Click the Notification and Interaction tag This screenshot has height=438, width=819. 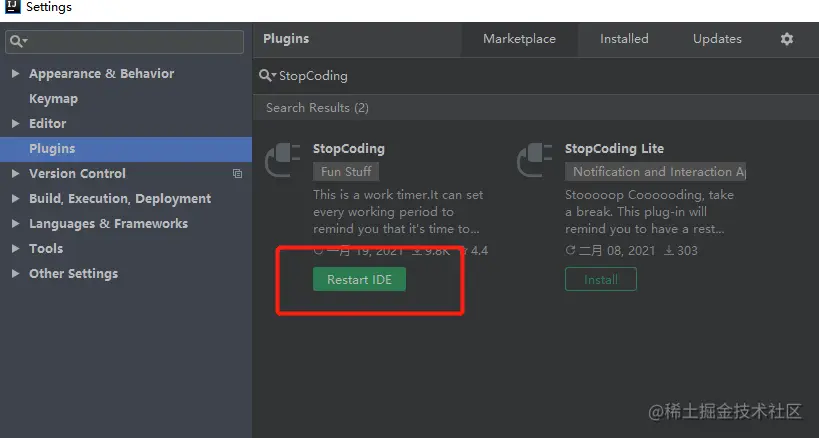click(x=656, y=172)
